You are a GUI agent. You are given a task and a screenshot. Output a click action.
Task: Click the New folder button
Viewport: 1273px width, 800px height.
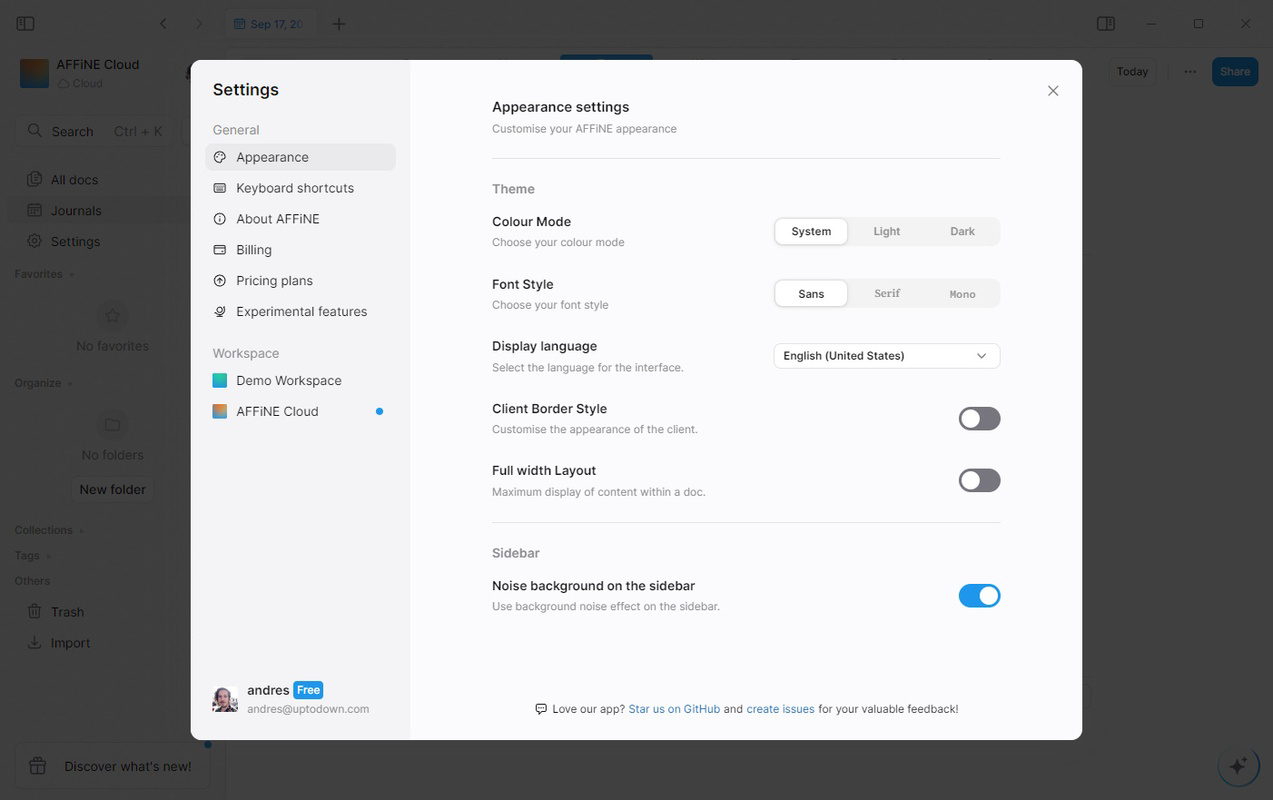pyautogui.click(x=113, y=490)
